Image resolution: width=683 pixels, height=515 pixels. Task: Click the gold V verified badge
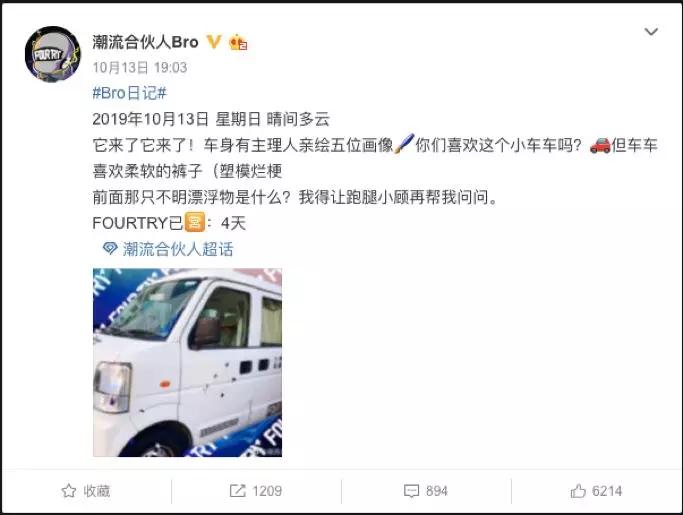click(x=213, y=42)
